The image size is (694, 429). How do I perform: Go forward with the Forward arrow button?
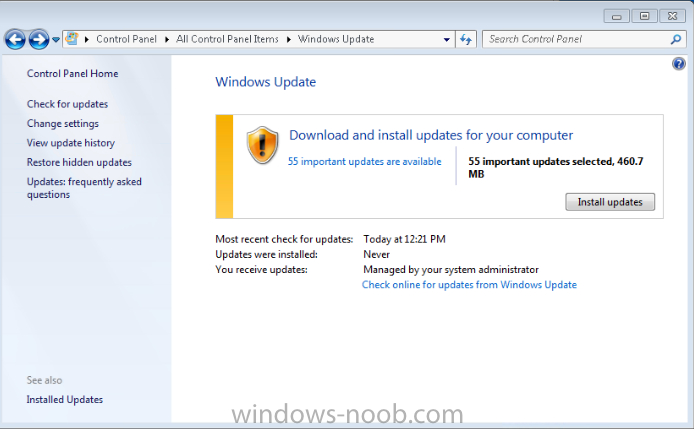click(x=39, y=40)
